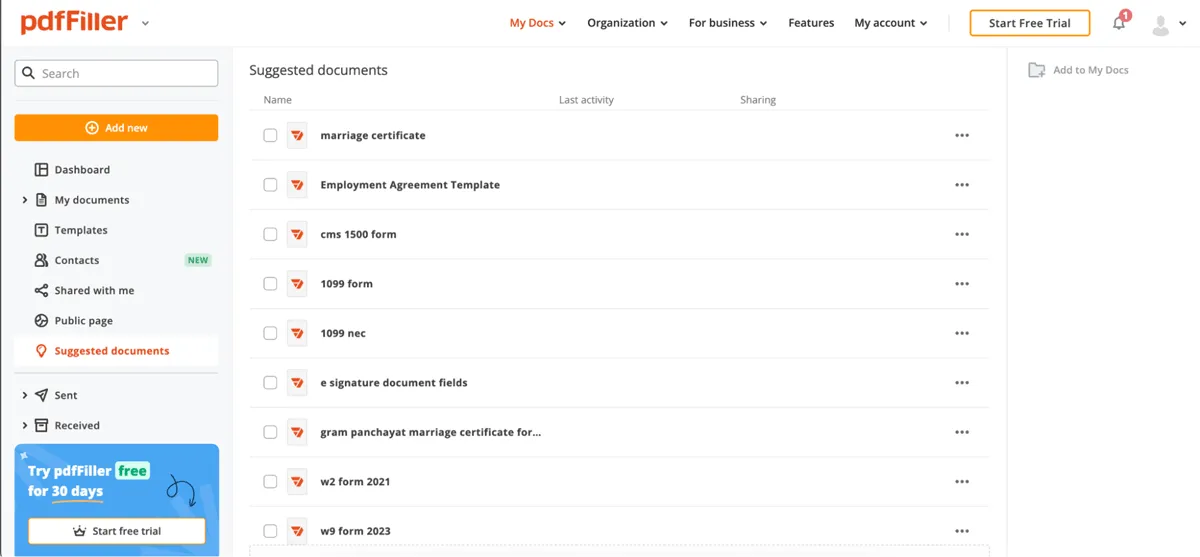Viewport: 1200px width, 557px height.
Task: Open the For business dropdown menu
Action: (x=728, y=23)
